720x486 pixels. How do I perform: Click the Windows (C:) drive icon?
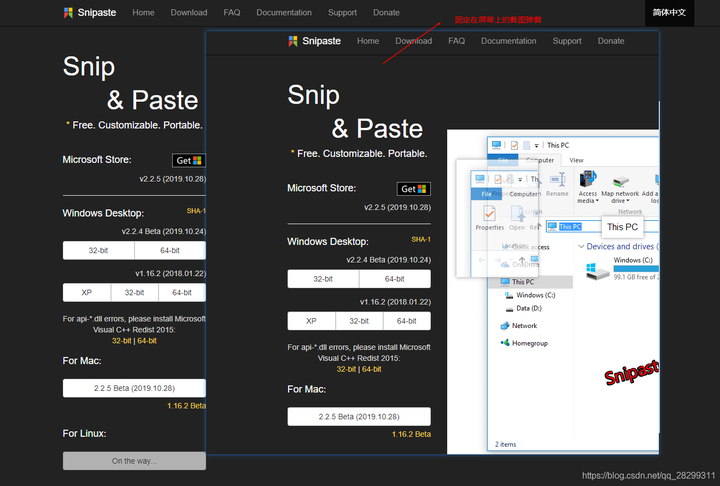597,271
